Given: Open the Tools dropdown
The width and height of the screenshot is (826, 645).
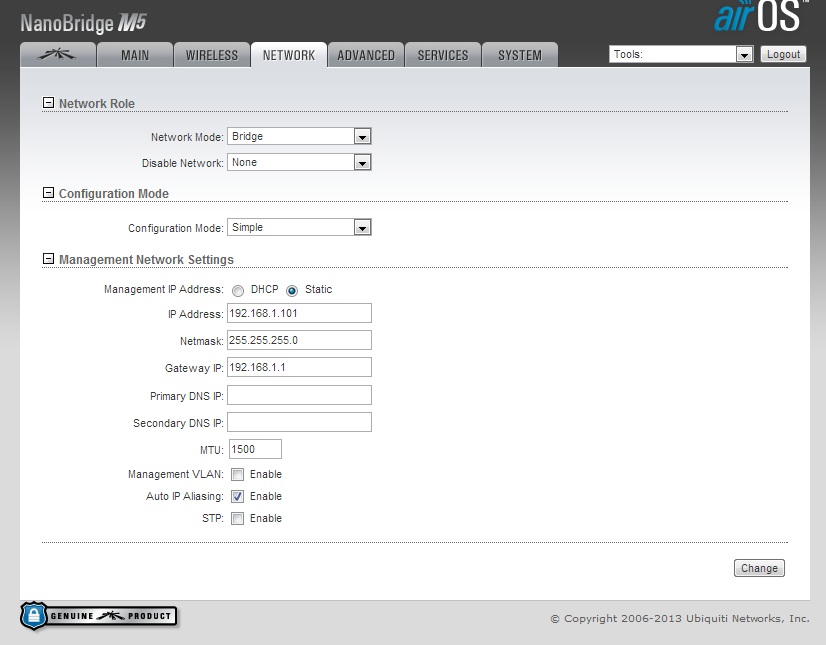Looking at the screenshot, I should pyautogui.click(x=681, y=54).
